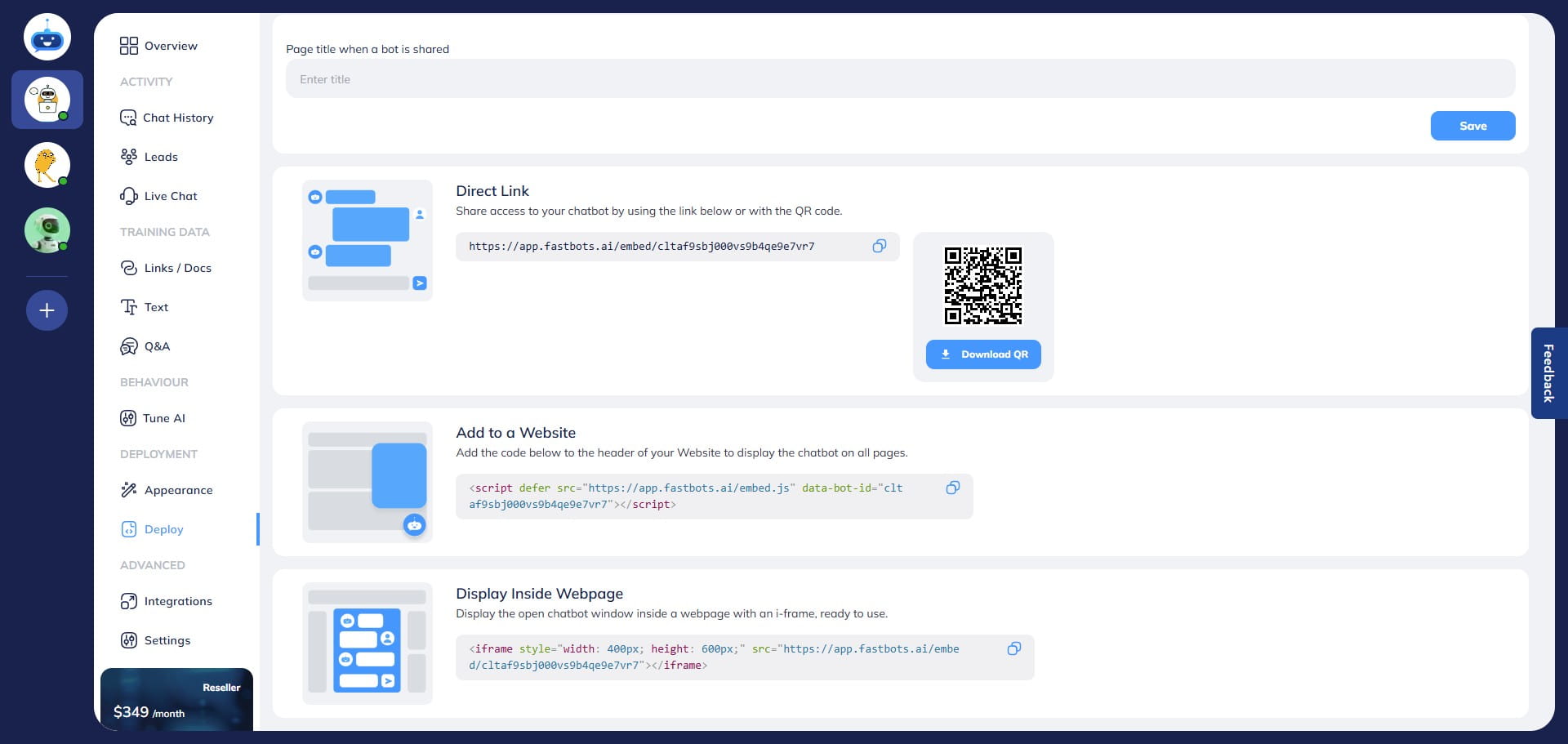The height and width of the screenshot is (744, 1568).
Task: Copy the website embed script code
Action: 952,488
